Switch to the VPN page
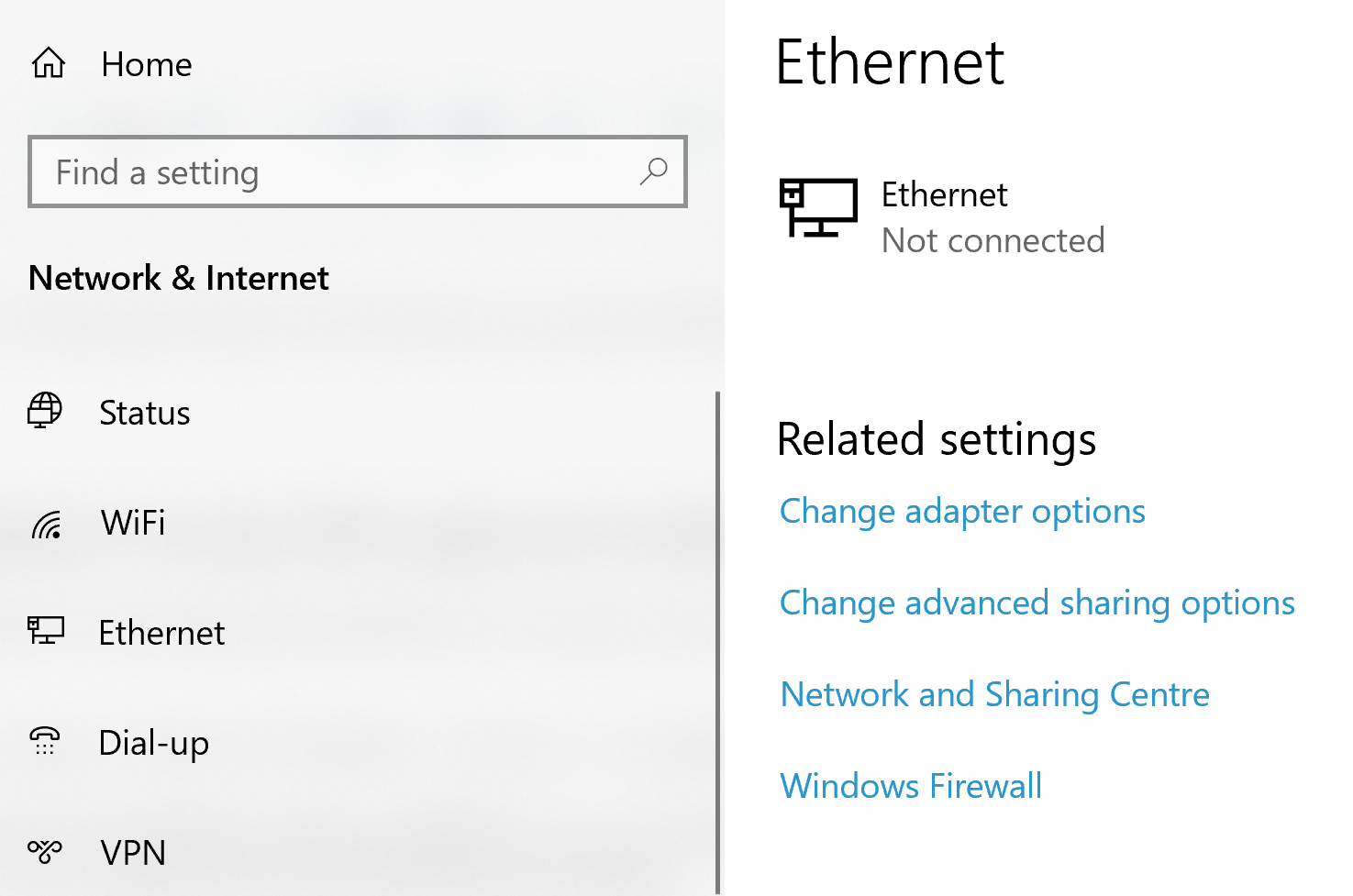The width and height of the screenshot is (1353, 896). click(133, 853)
